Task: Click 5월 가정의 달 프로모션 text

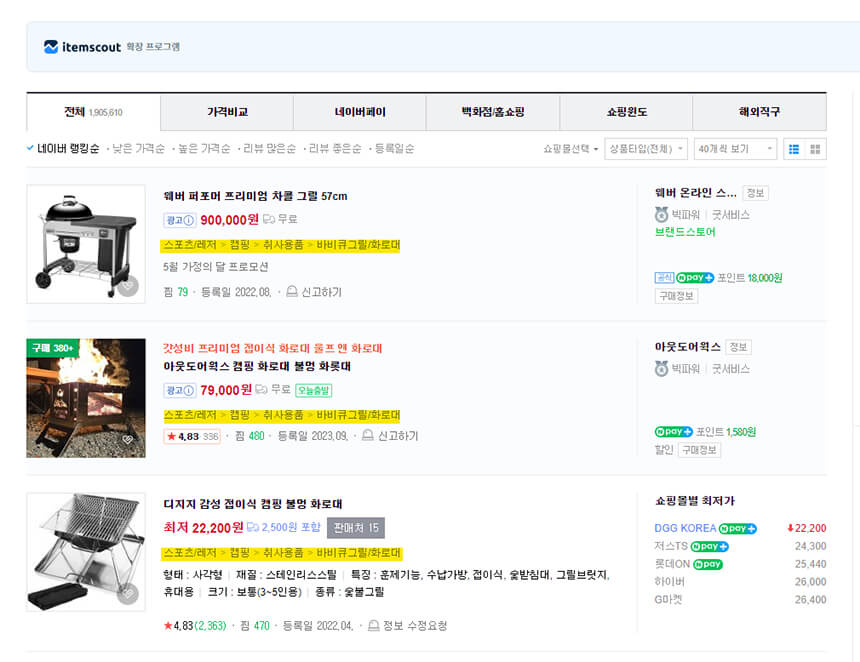Action: pos(216,267)
